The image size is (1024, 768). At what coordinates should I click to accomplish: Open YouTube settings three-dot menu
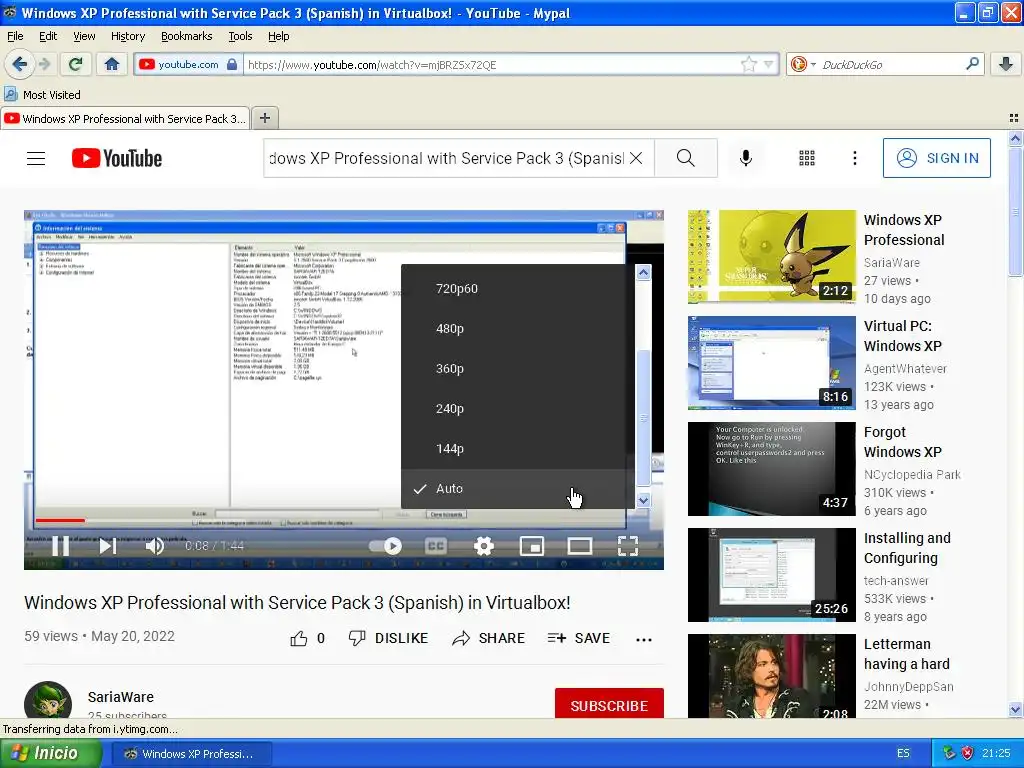coord(854,158)
